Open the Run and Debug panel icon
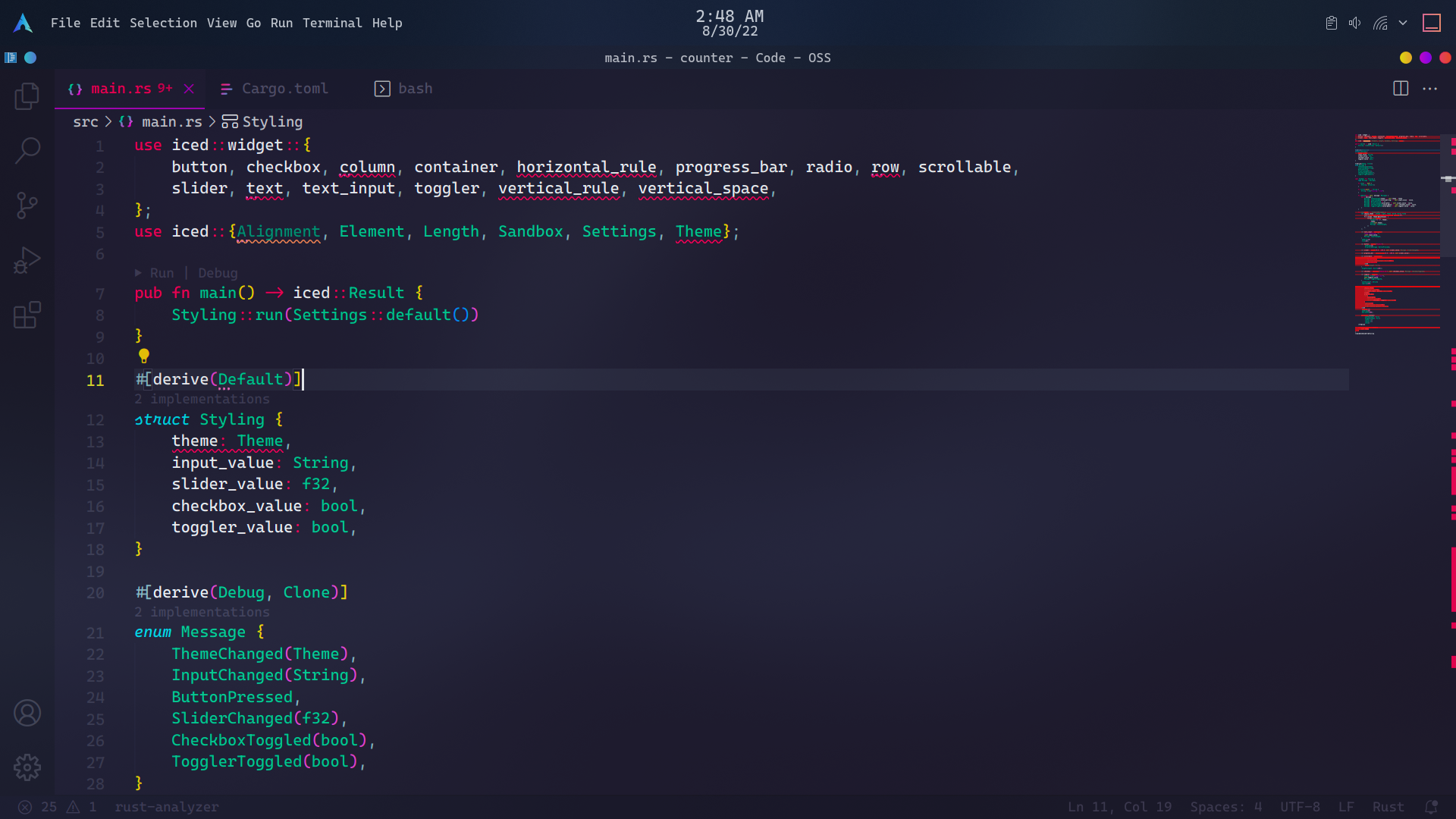Image resolution: width=1456 pixels, height=819 pixels. click(x=27, y=260)
